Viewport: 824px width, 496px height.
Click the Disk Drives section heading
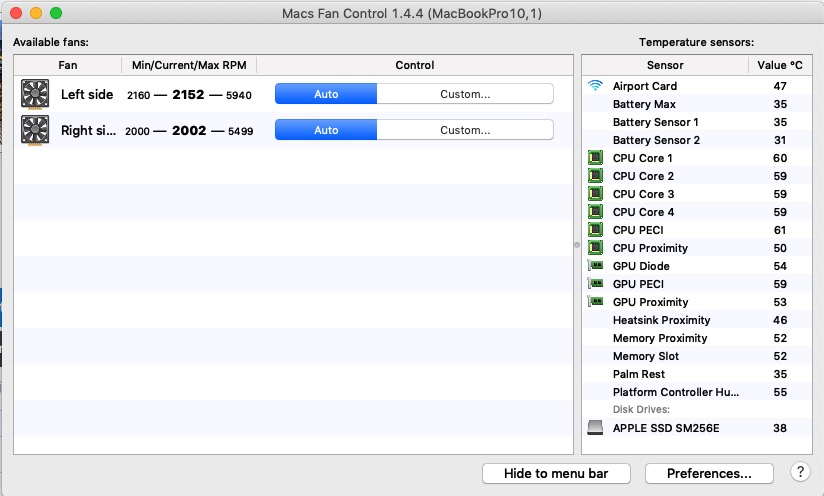pos(641,409)
